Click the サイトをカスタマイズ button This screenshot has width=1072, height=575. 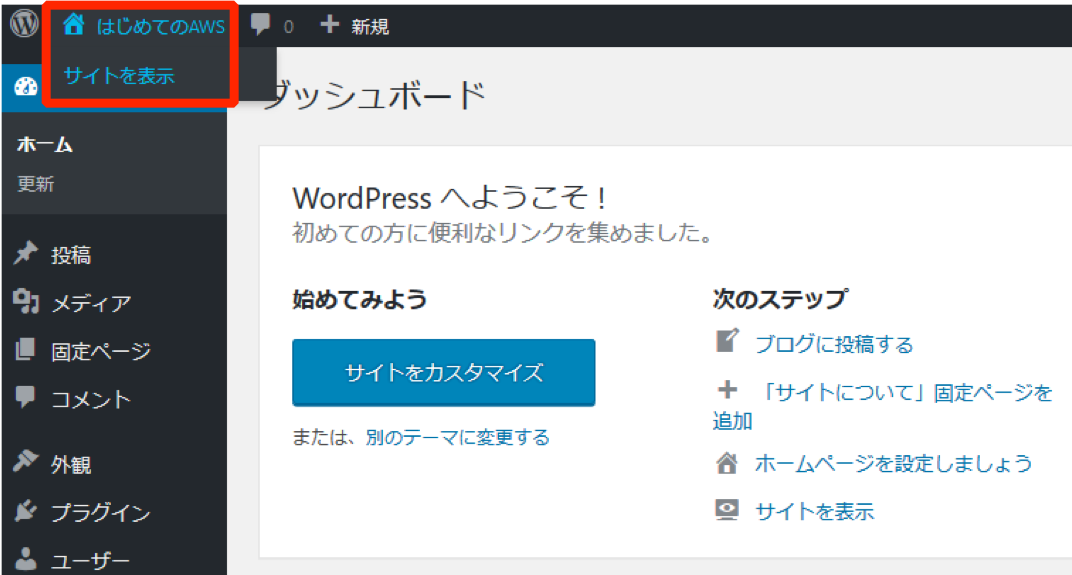[x=444, y=373]
